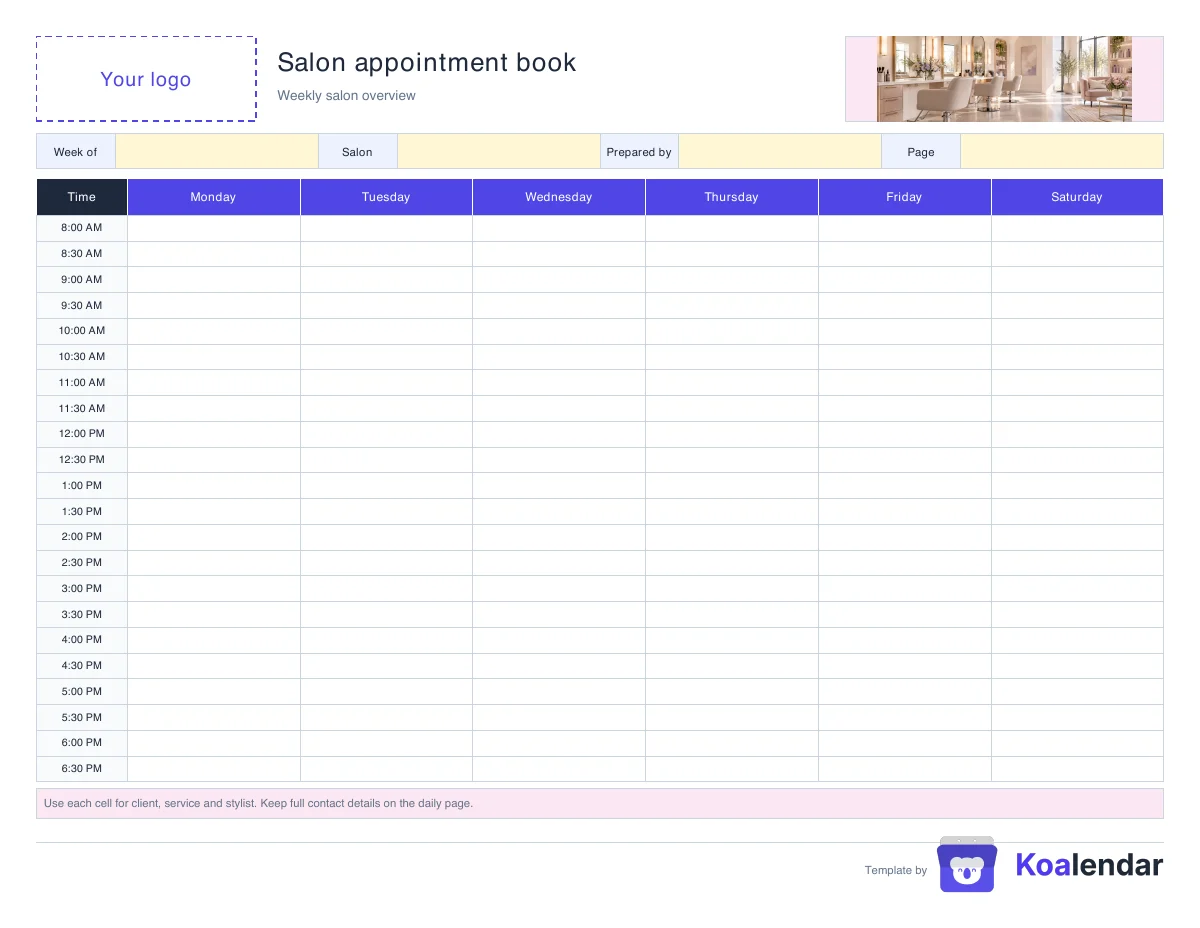Click the '3:30 PM' time label
The image size is (1200, 928).
point(82,615)
